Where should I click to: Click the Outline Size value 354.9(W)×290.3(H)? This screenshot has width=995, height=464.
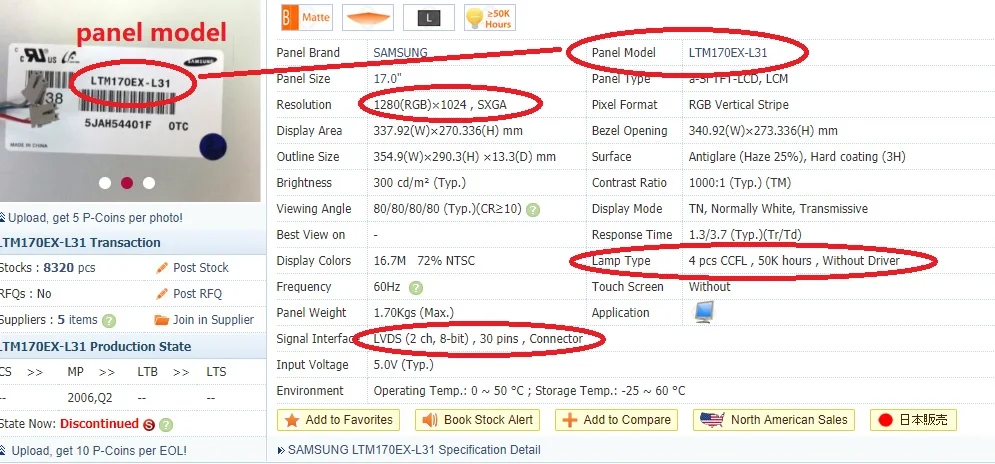[465, 157]
